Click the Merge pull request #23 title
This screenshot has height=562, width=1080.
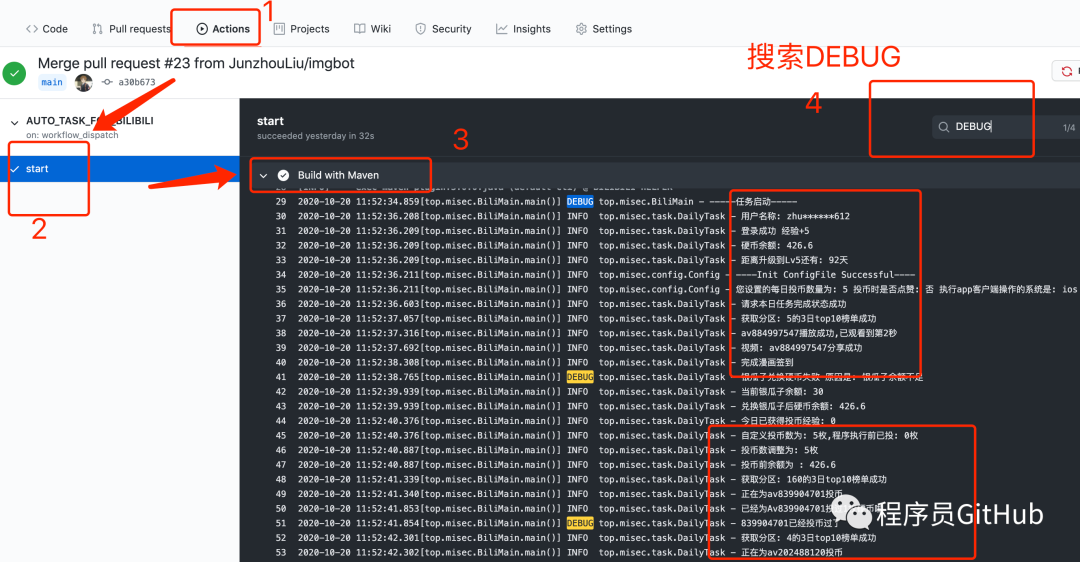(x=196, y=63)
